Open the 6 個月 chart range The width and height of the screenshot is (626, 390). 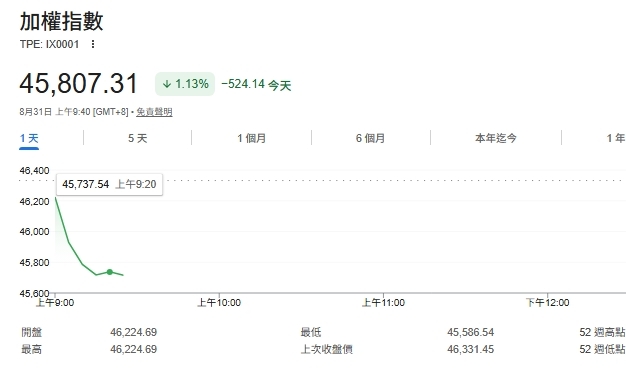click(x=370, y=139)
